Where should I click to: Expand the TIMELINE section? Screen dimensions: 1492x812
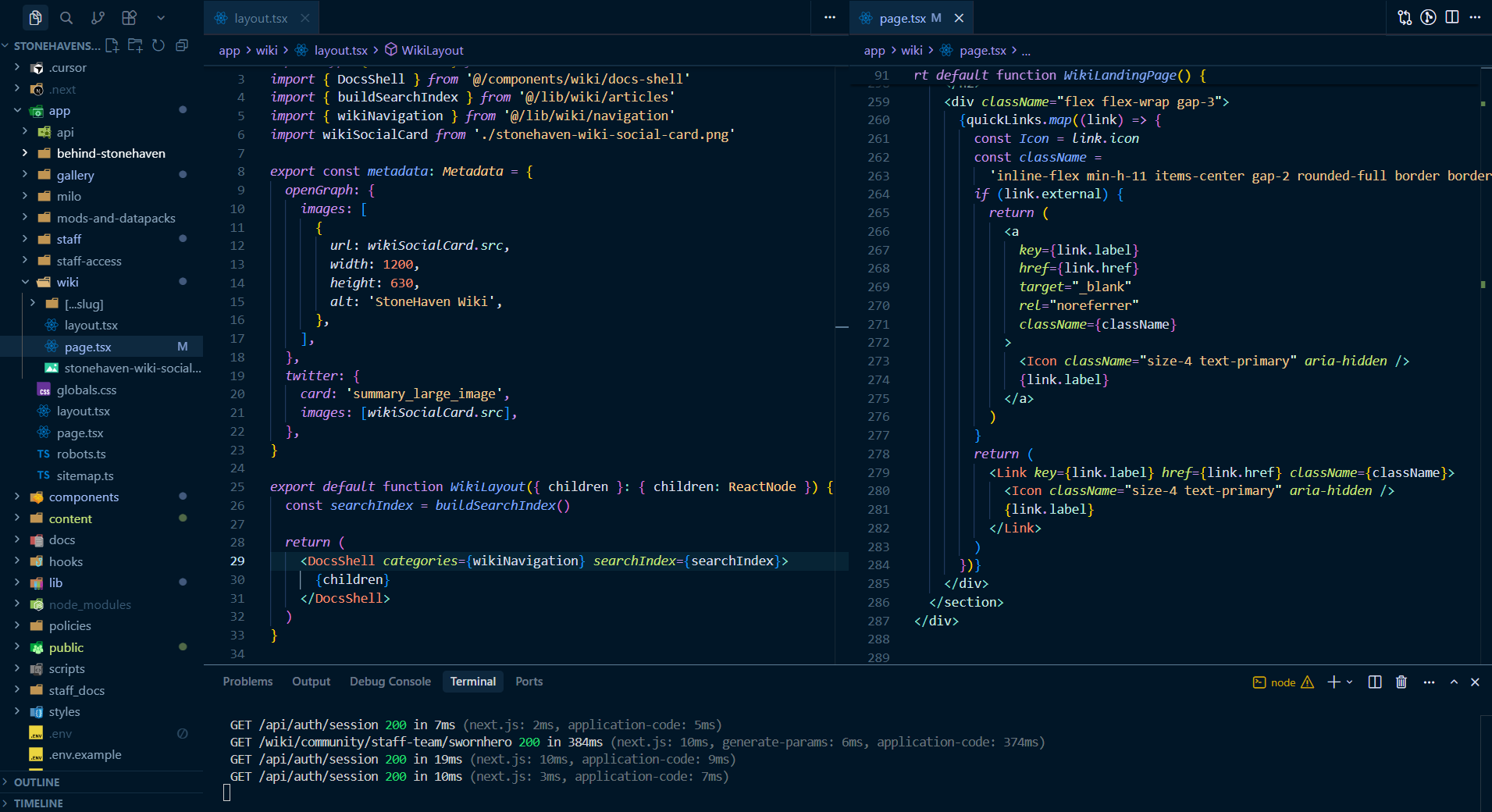pyautogui.click(x=101, y=803)
